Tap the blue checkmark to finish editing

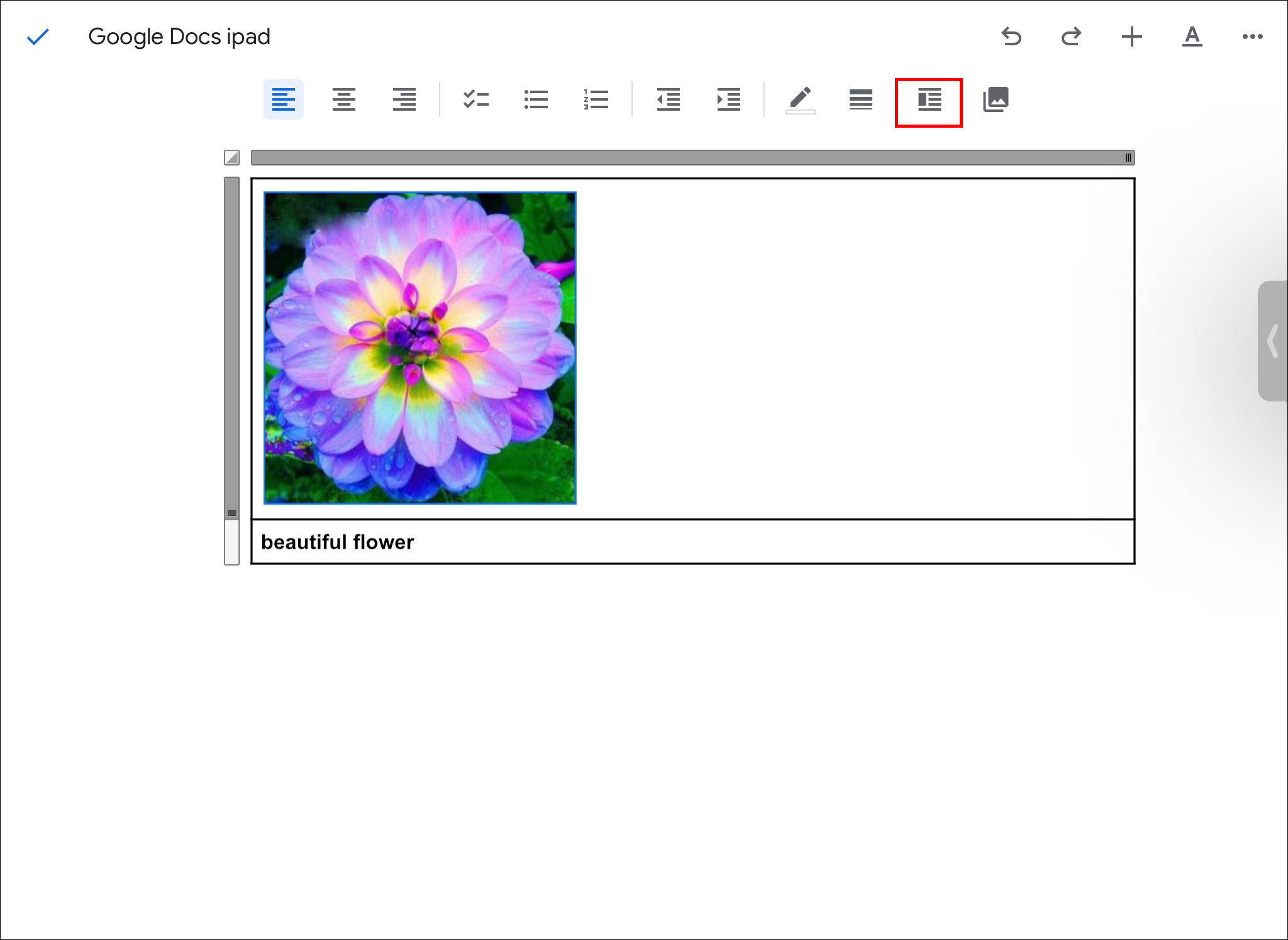[x=38, y=37]
